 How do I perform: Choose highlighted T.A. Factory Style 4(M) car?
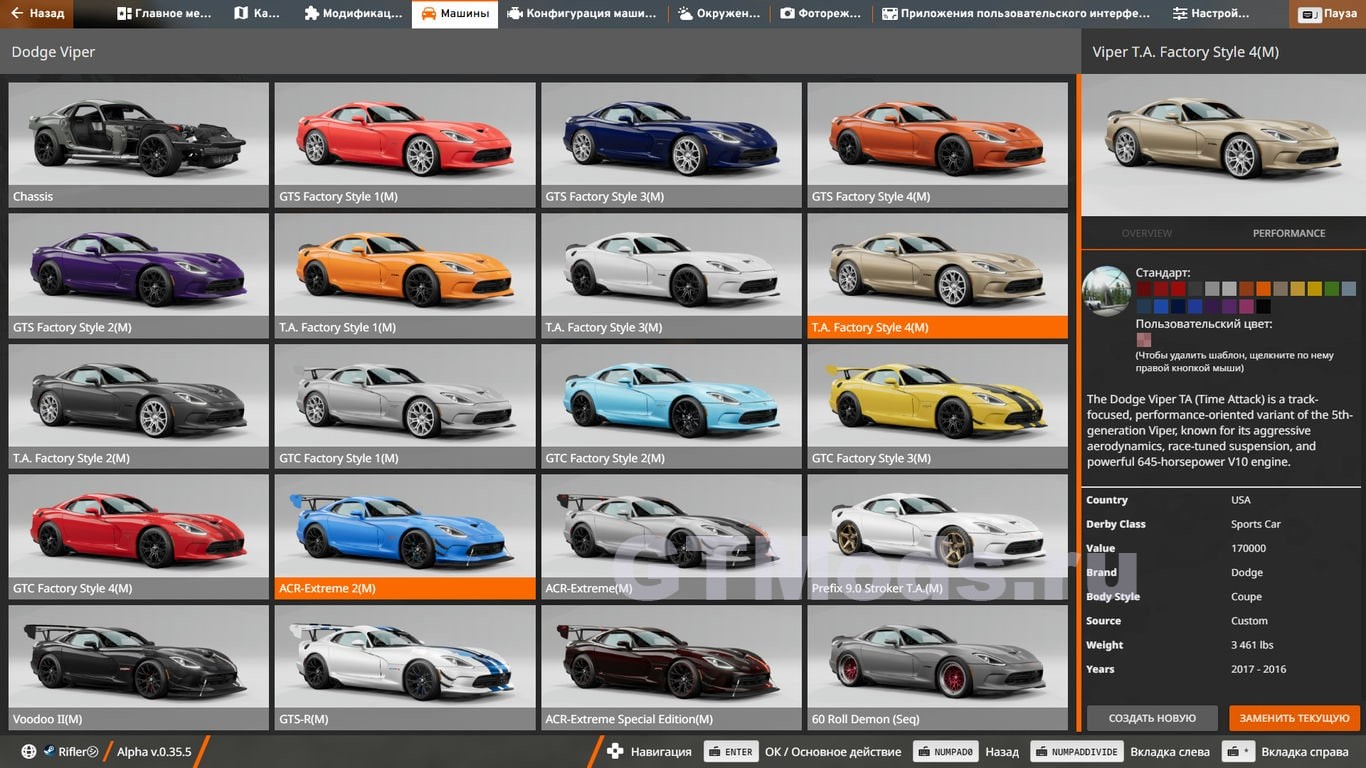(x=938, y=275)
